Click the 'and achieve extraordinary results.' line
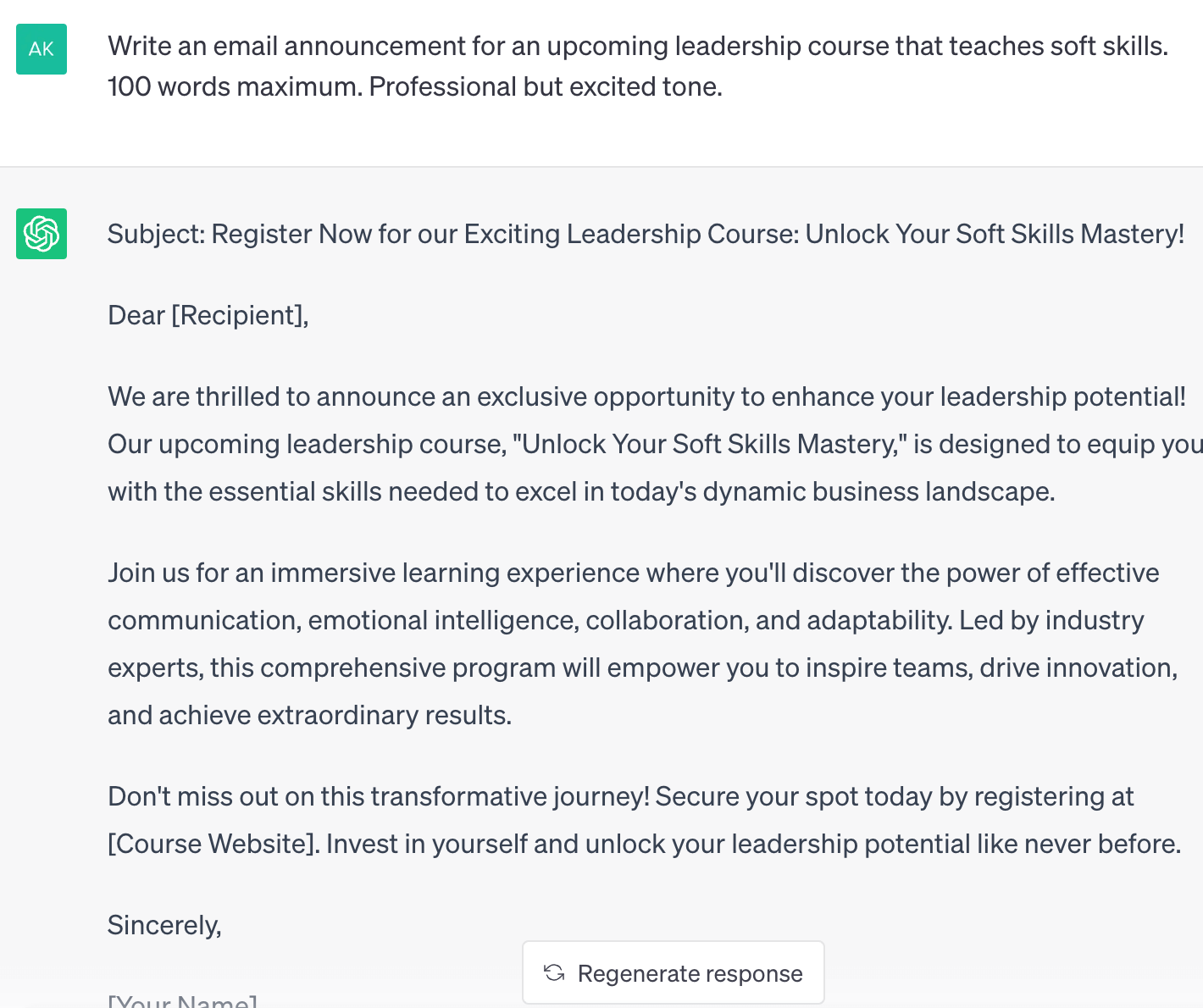 click(x=309, y=715)
